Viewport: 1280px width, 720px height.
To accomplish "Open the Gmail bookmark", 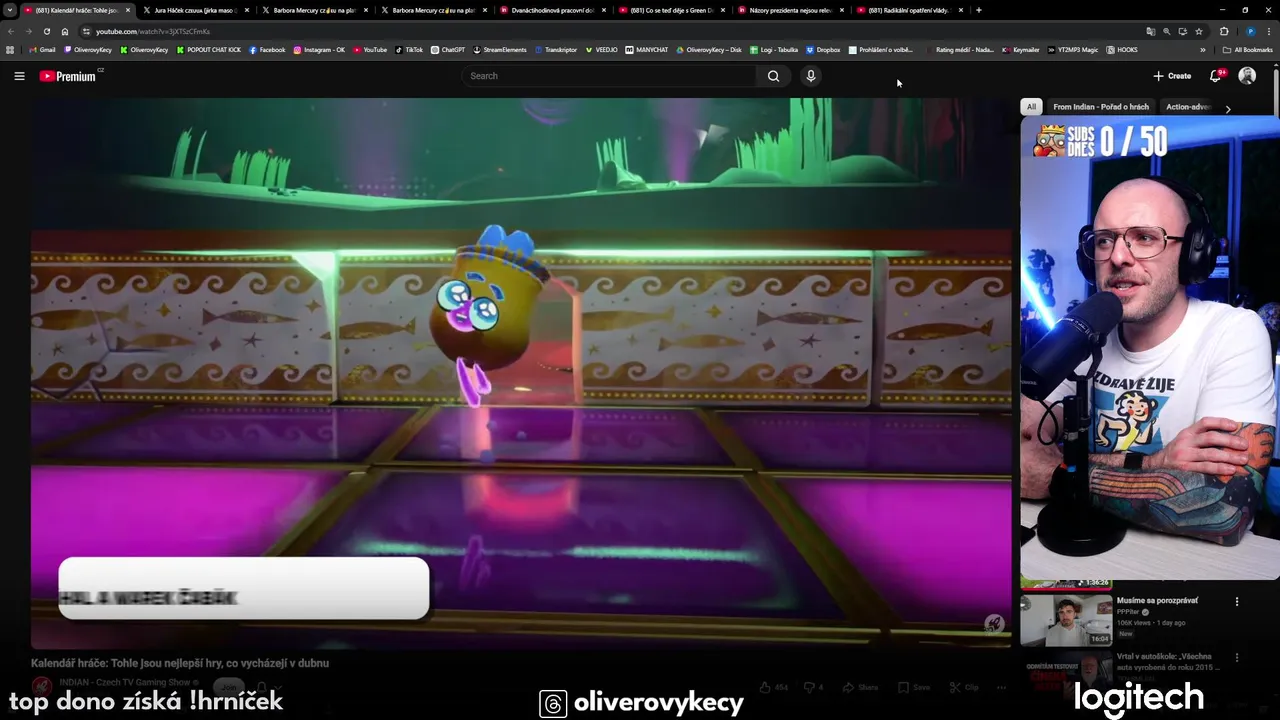I will coord(42,49).
